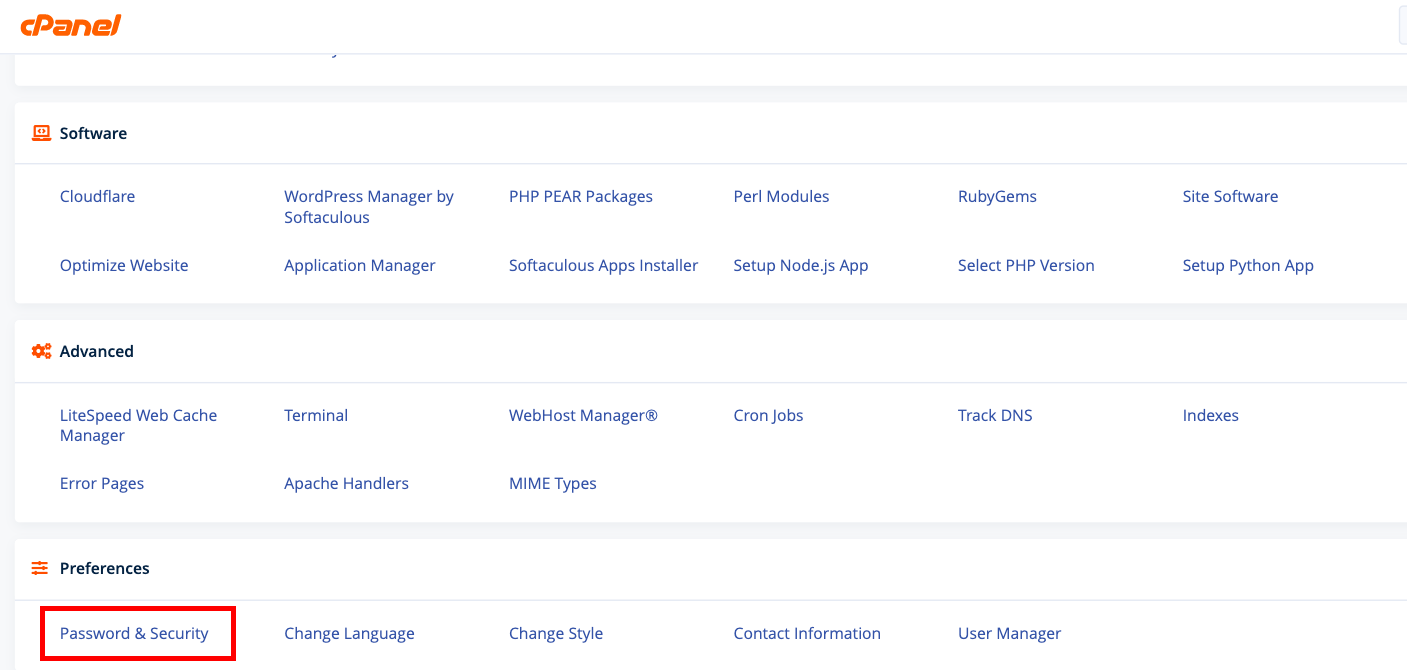Viewport: 1407px width, 670px height.
Task: Open Setup Python App
Action: 1247,265
